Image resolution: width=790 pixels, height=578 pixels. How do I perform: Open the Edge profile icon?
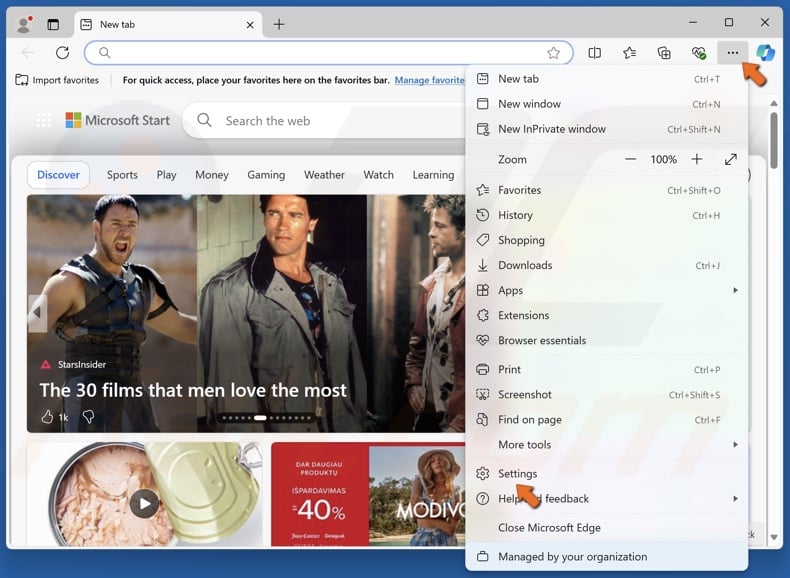[24, 24]
